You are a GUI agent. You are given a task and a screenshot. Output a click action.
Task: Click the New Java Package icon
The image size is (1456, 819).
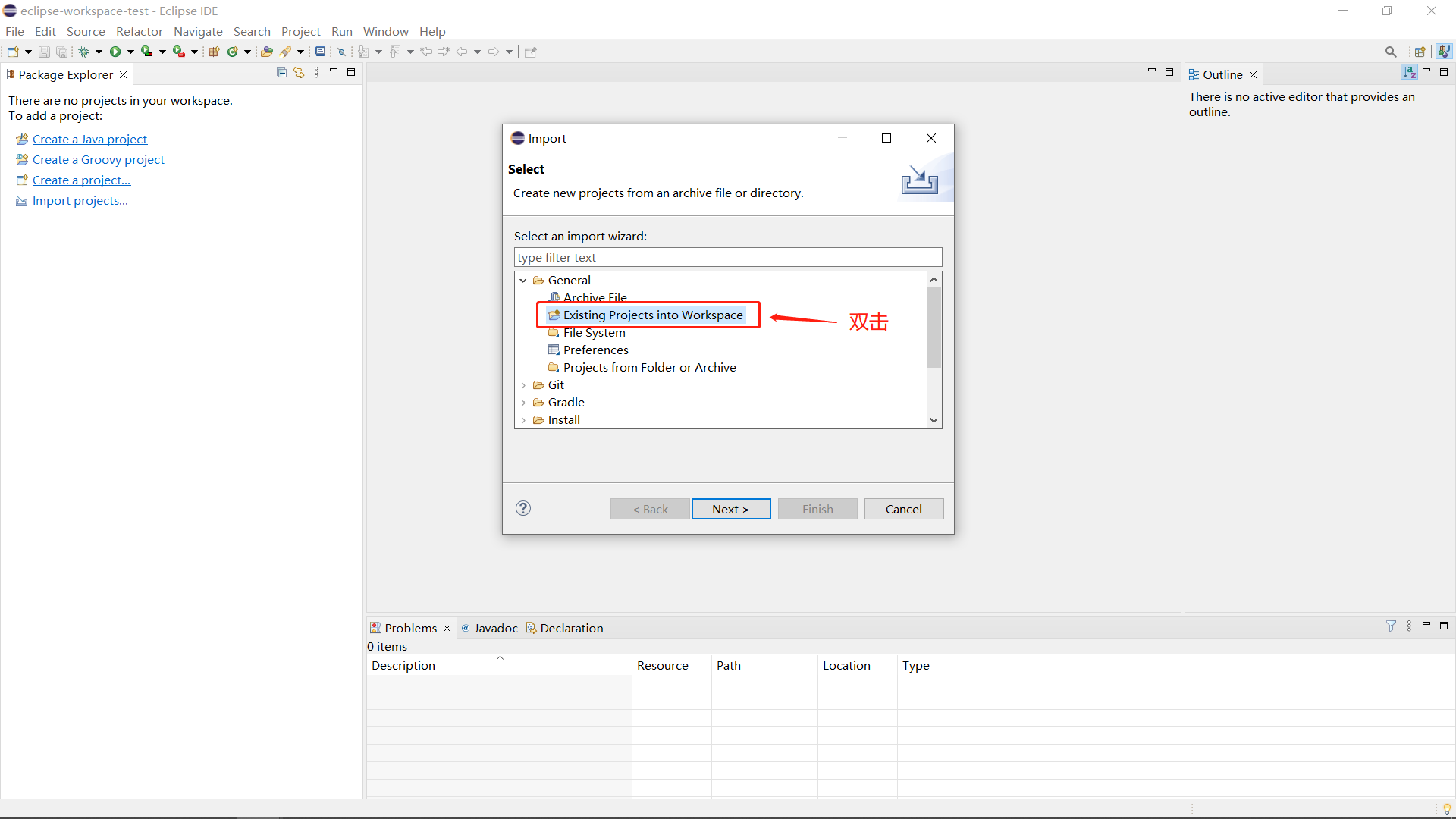214,52
